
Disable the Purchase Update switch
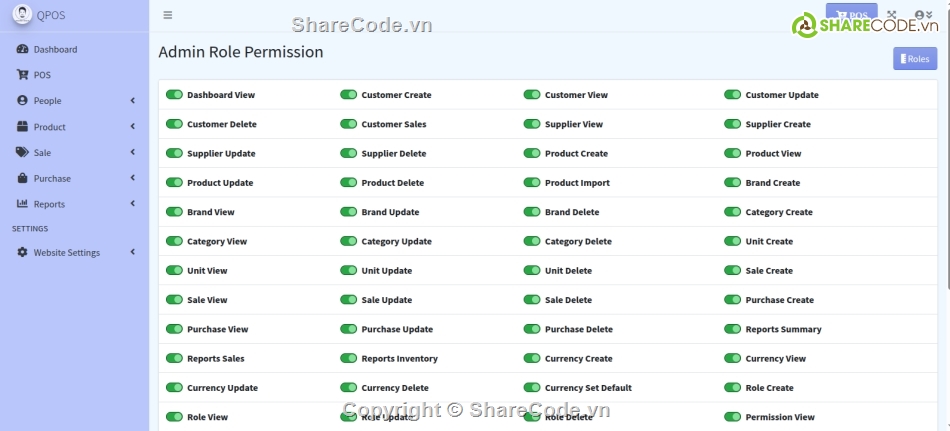[348, 329]
